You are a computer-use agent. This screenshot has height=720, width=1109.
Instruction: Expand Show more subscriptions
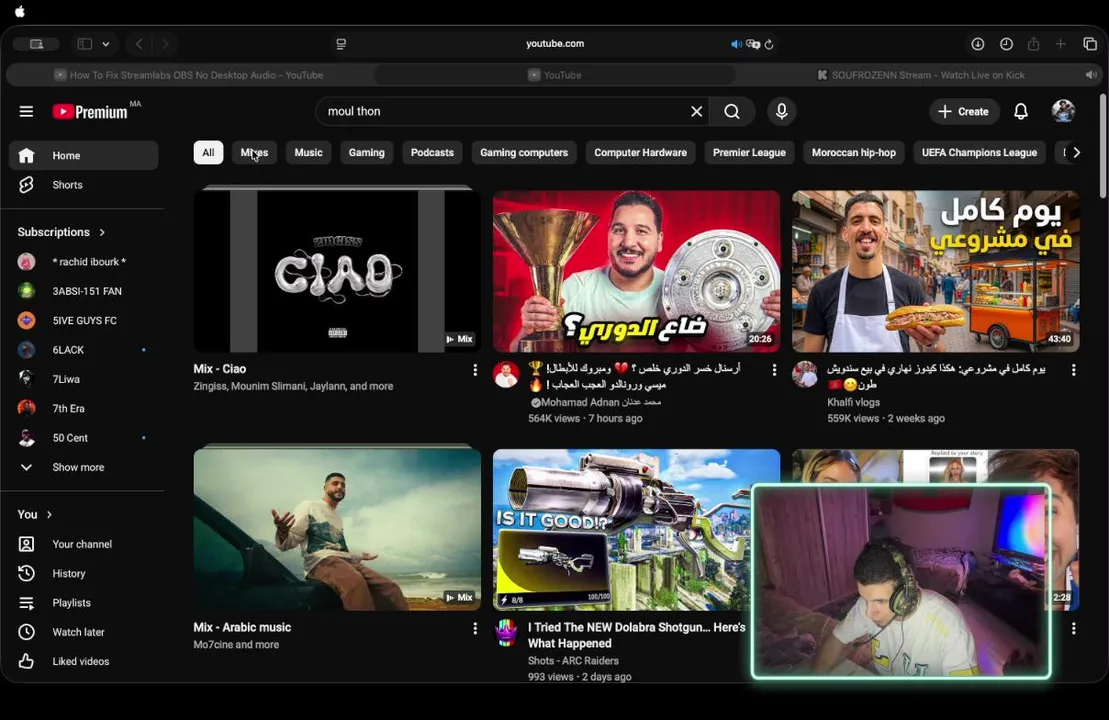(83, 468)
